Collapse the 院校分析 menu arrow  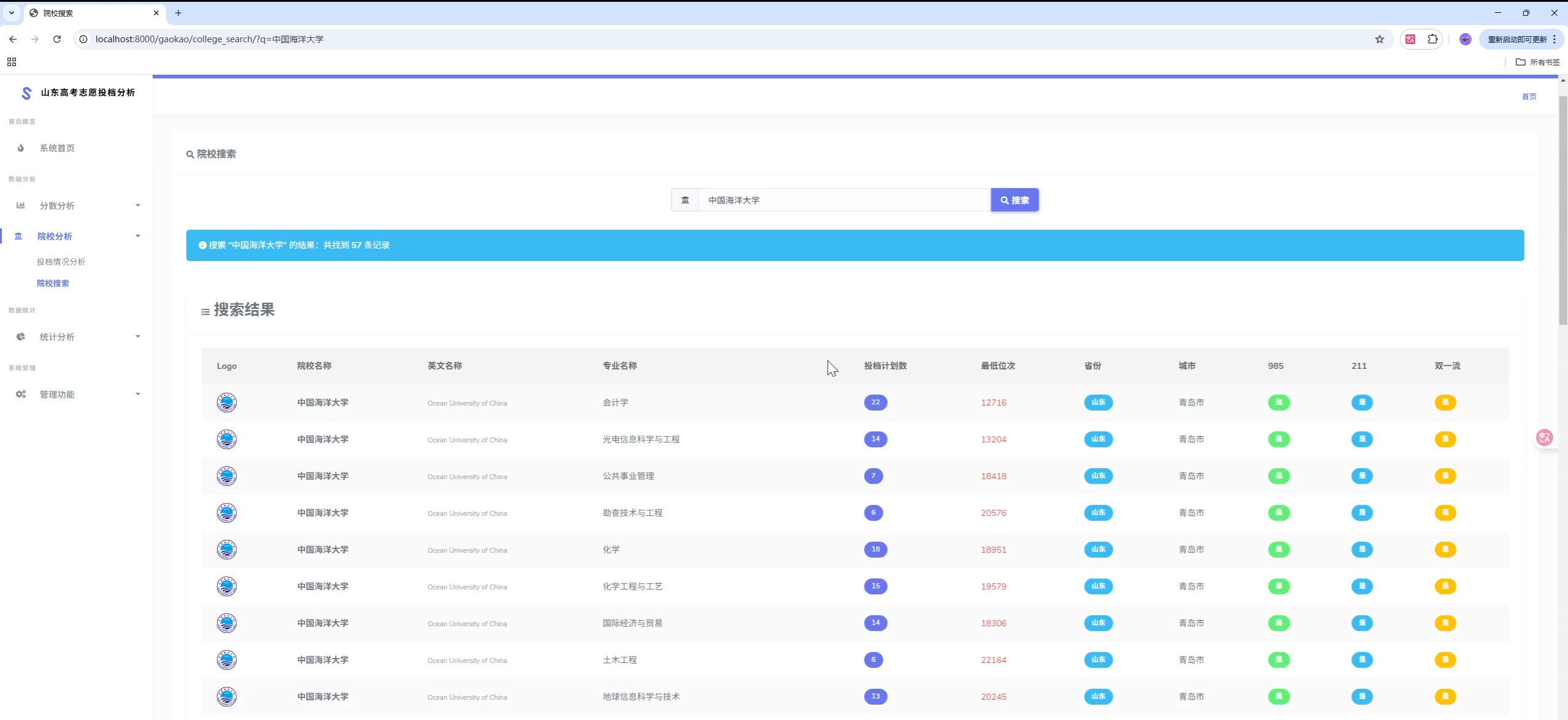(138, 236)
